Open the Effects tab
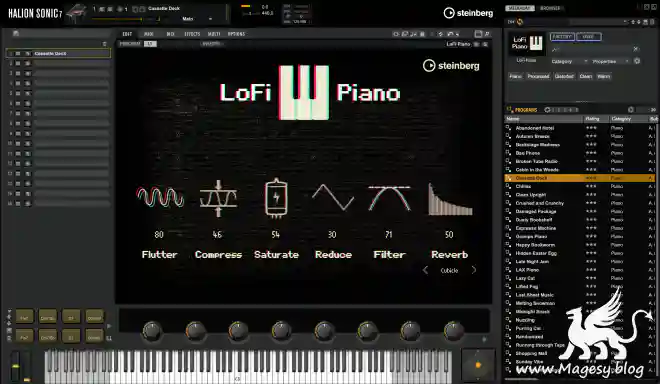660x384 pixels. (x=192, y=34)
